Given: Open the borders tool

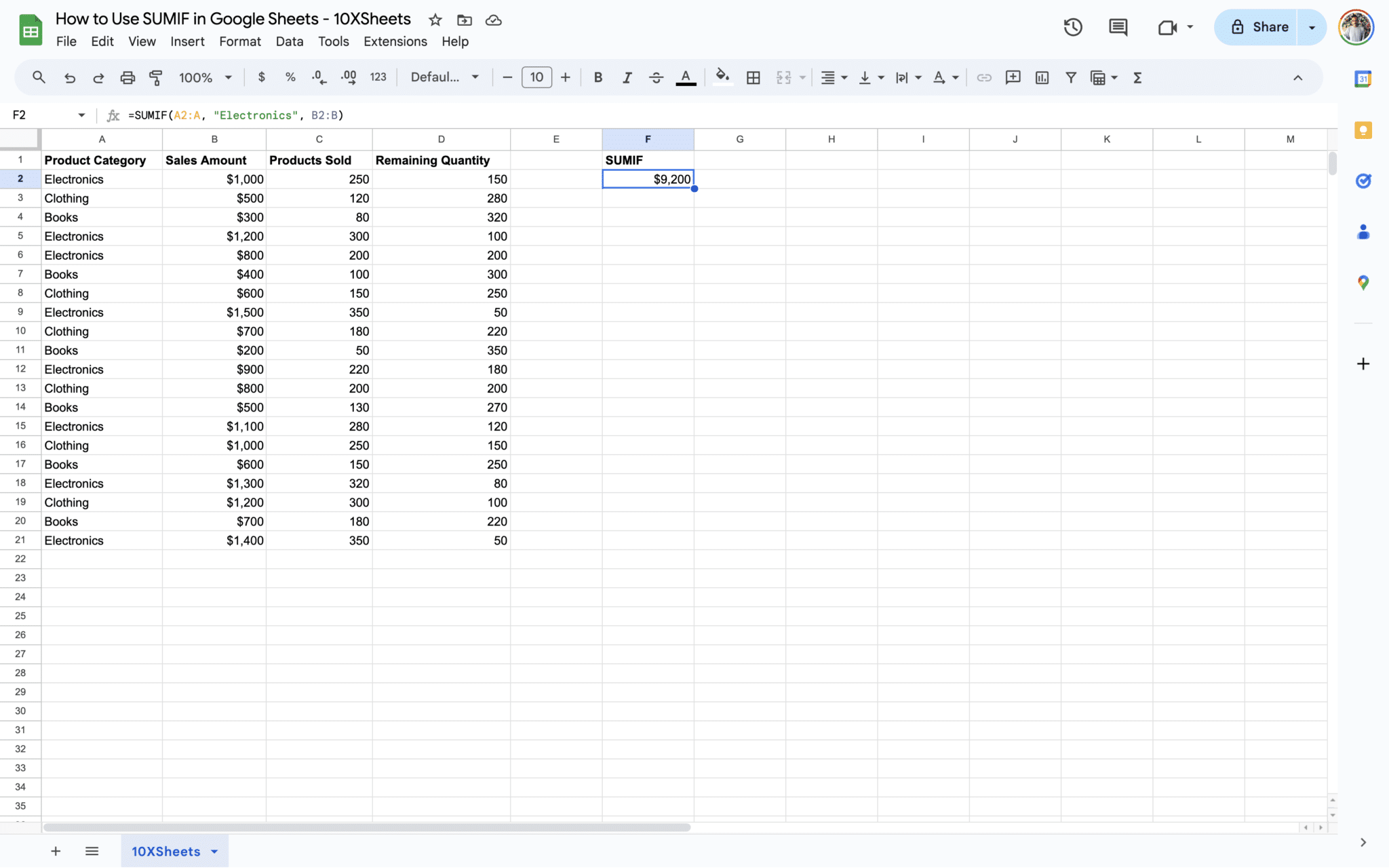Looking at the screenshot, I should tap(753, 77).
